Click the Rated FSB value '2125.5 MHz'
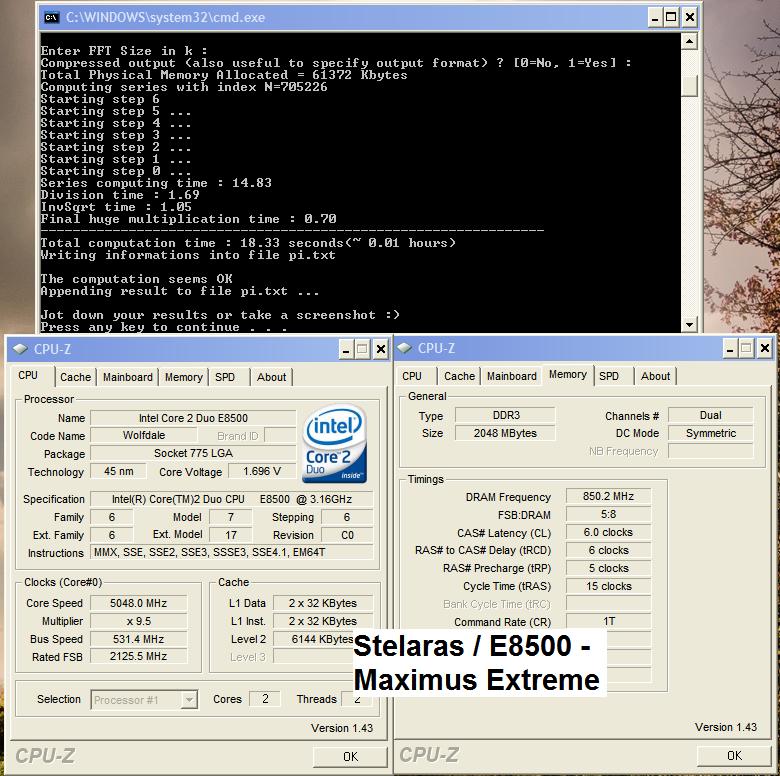This screenshot has width=780, height=776. 138,656
